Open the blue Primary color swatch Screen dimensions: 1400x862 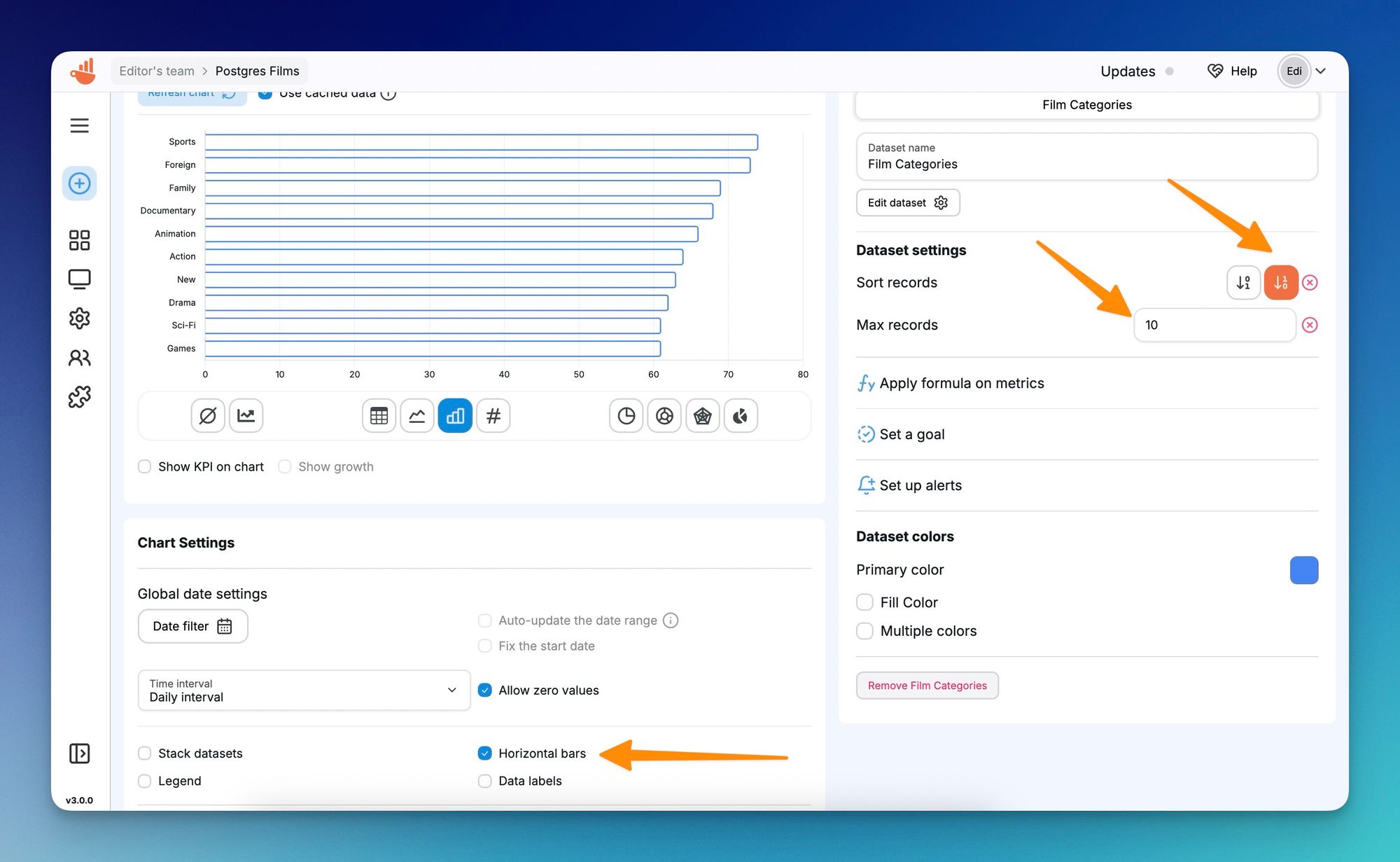1303,570
